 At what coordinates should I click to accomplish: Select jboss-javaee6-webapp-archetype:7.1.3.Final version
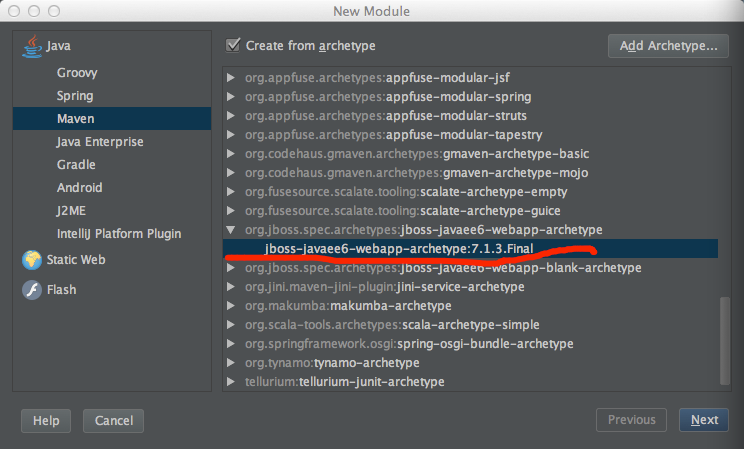tap(470, 249)
